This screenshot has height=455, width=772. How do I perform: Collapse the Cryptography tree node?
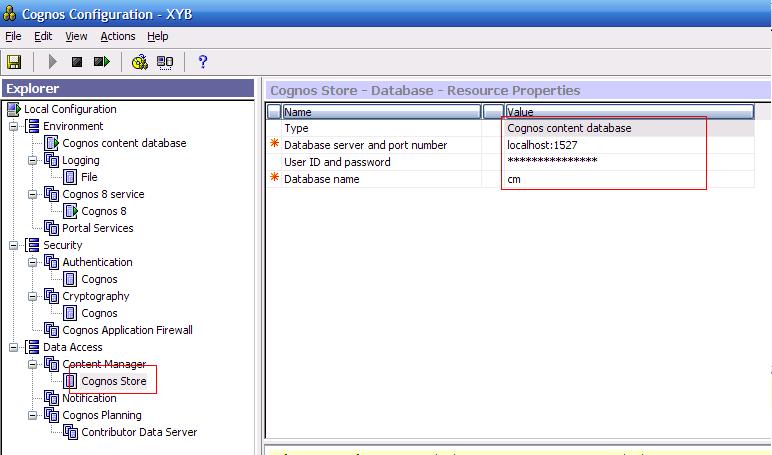pyautogui.click(x=32, y=296)
